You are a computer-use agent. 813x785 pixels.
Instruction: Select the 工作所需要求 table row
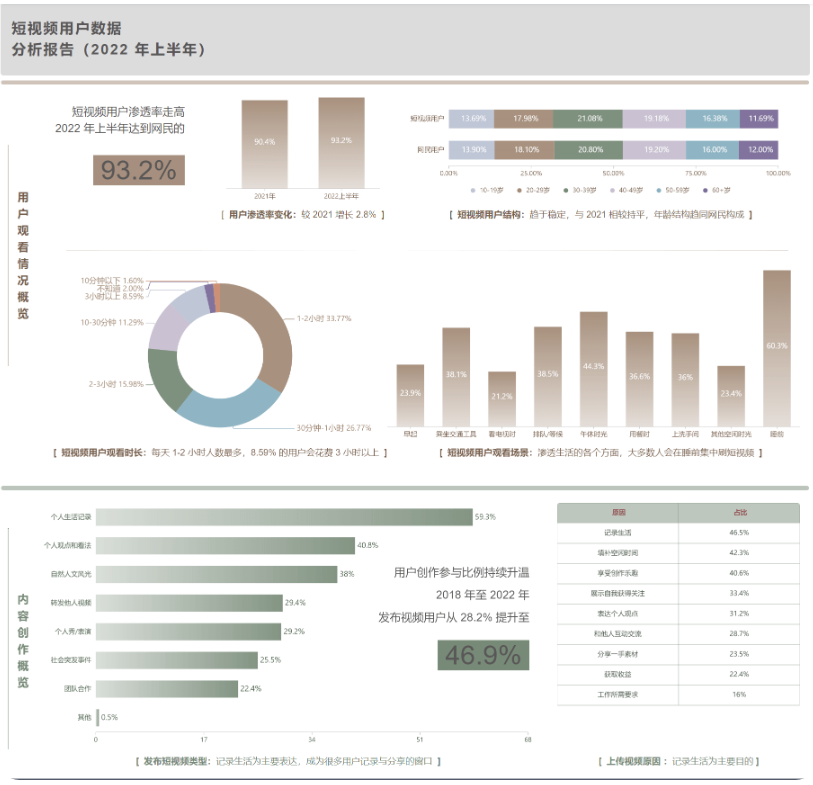coord(678,695)
